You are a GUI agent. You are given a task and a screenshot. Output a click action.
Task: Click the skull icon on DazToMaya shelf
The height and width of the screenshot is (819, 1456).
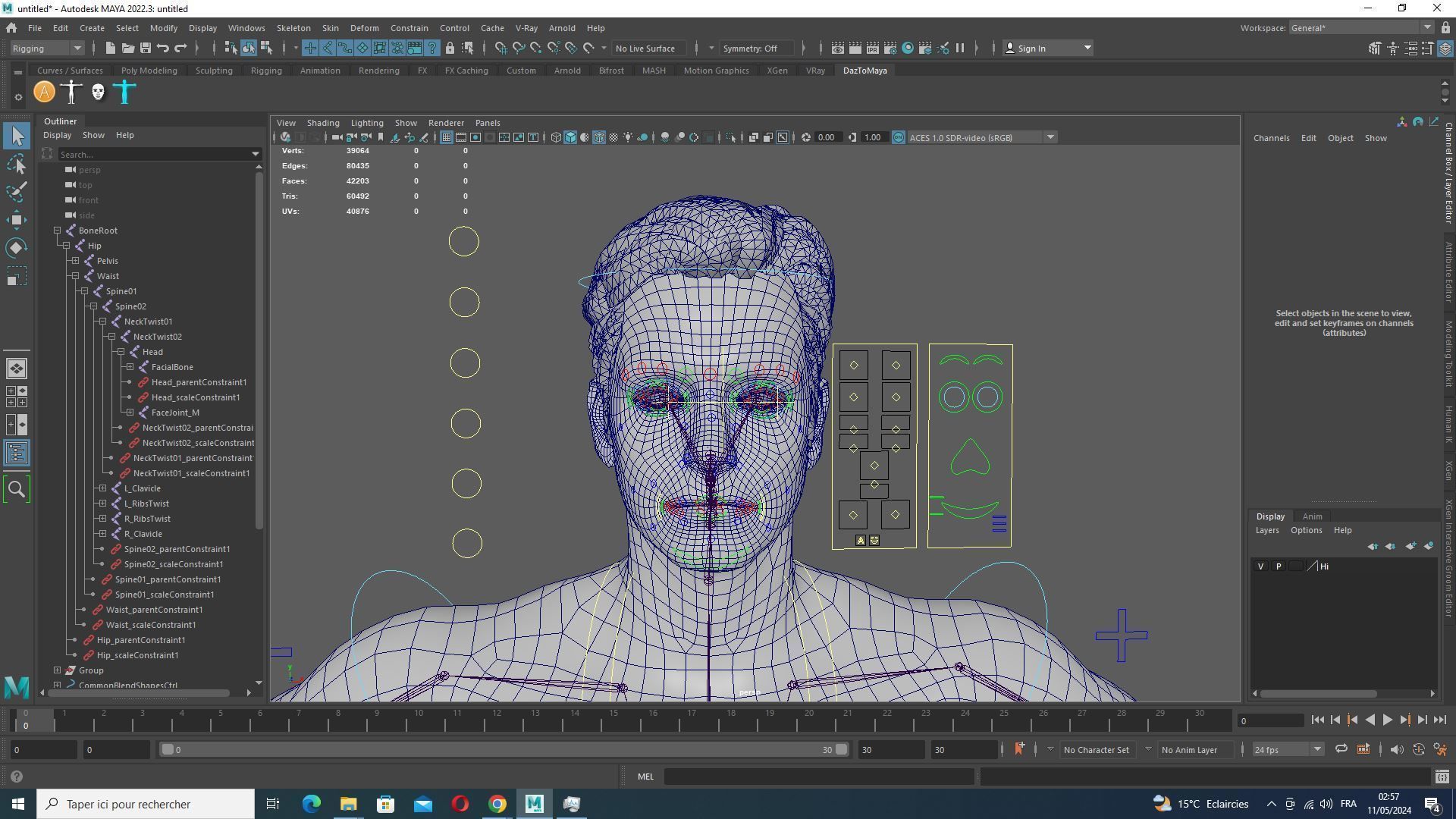coord(98,93)
